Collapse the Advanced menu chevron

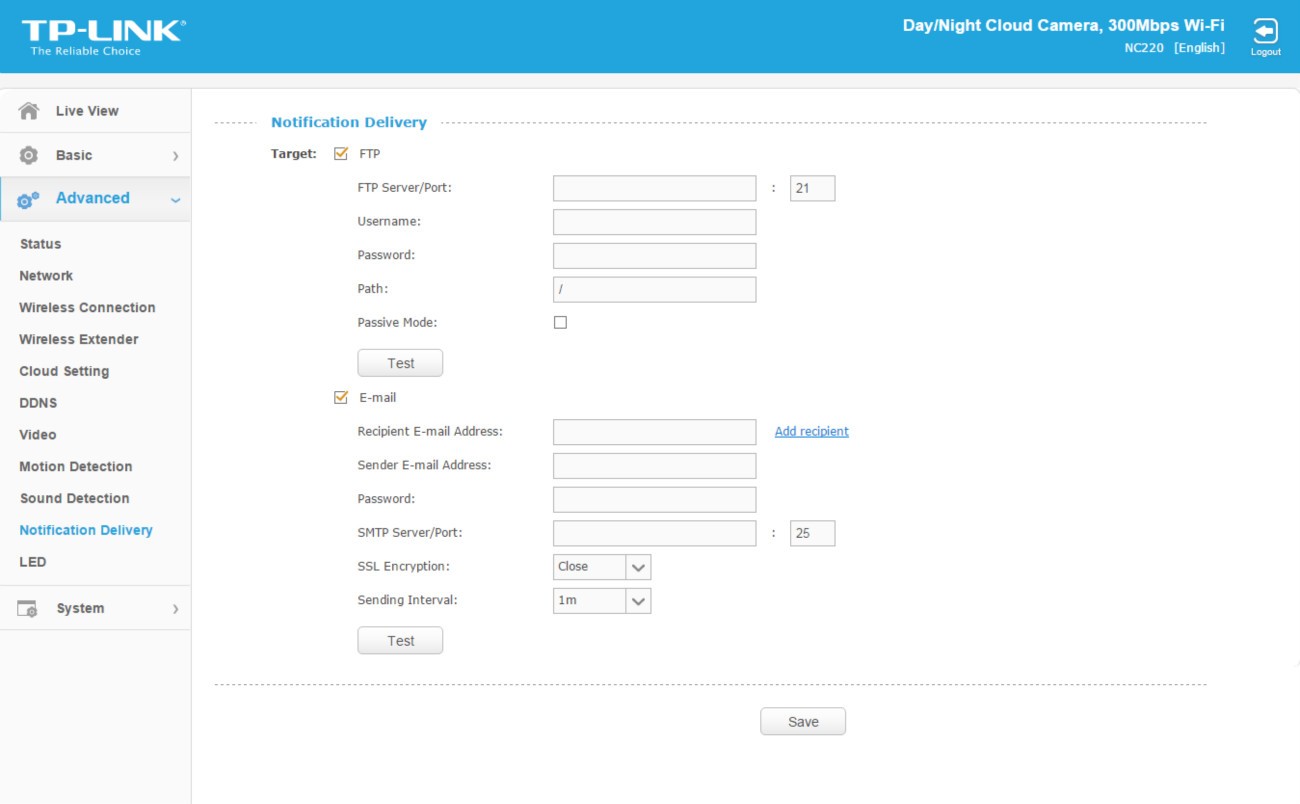tap(175, 200)
